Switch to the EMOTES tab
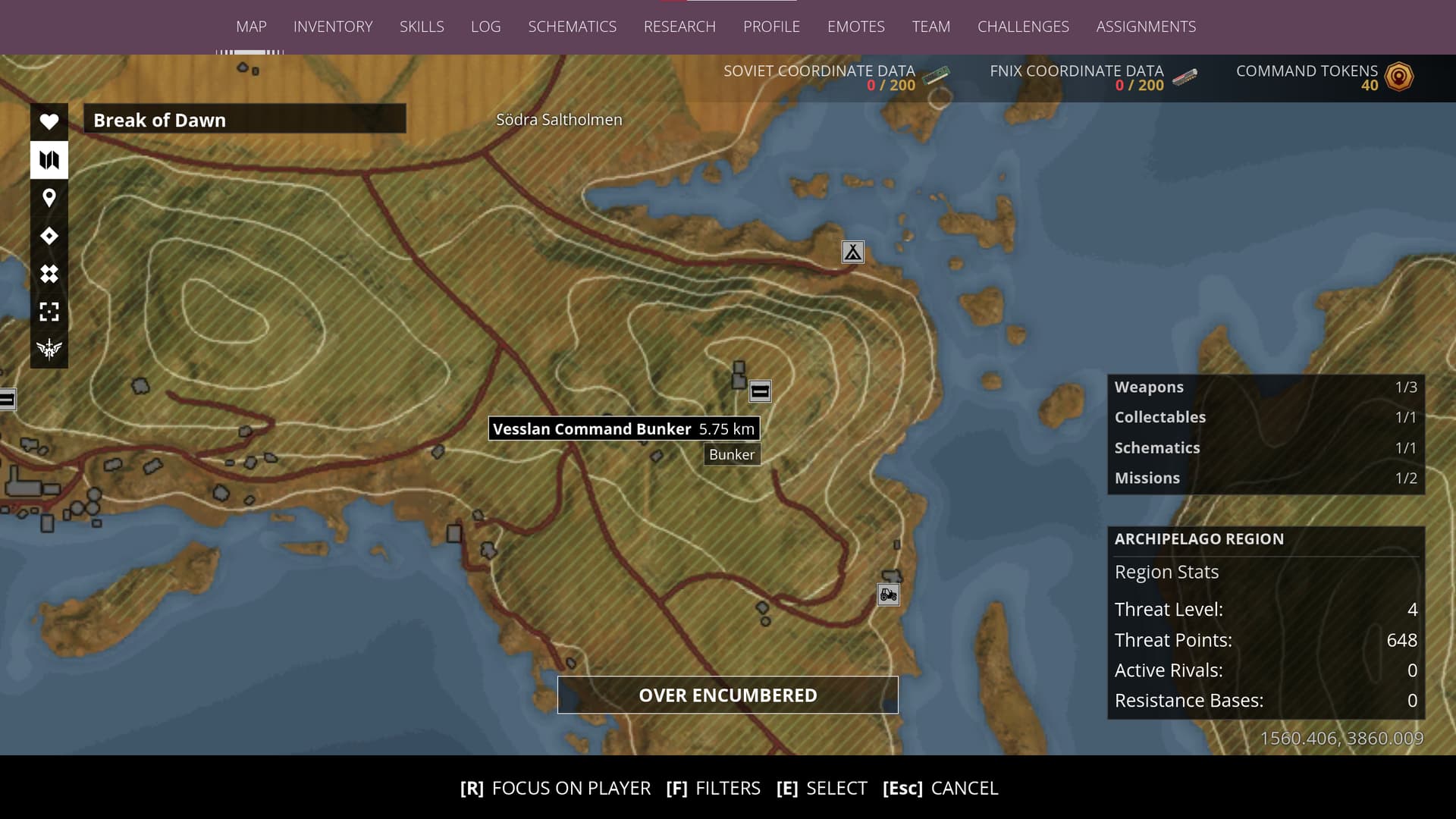The image size is (1456, 819). (x=855, y=27)
